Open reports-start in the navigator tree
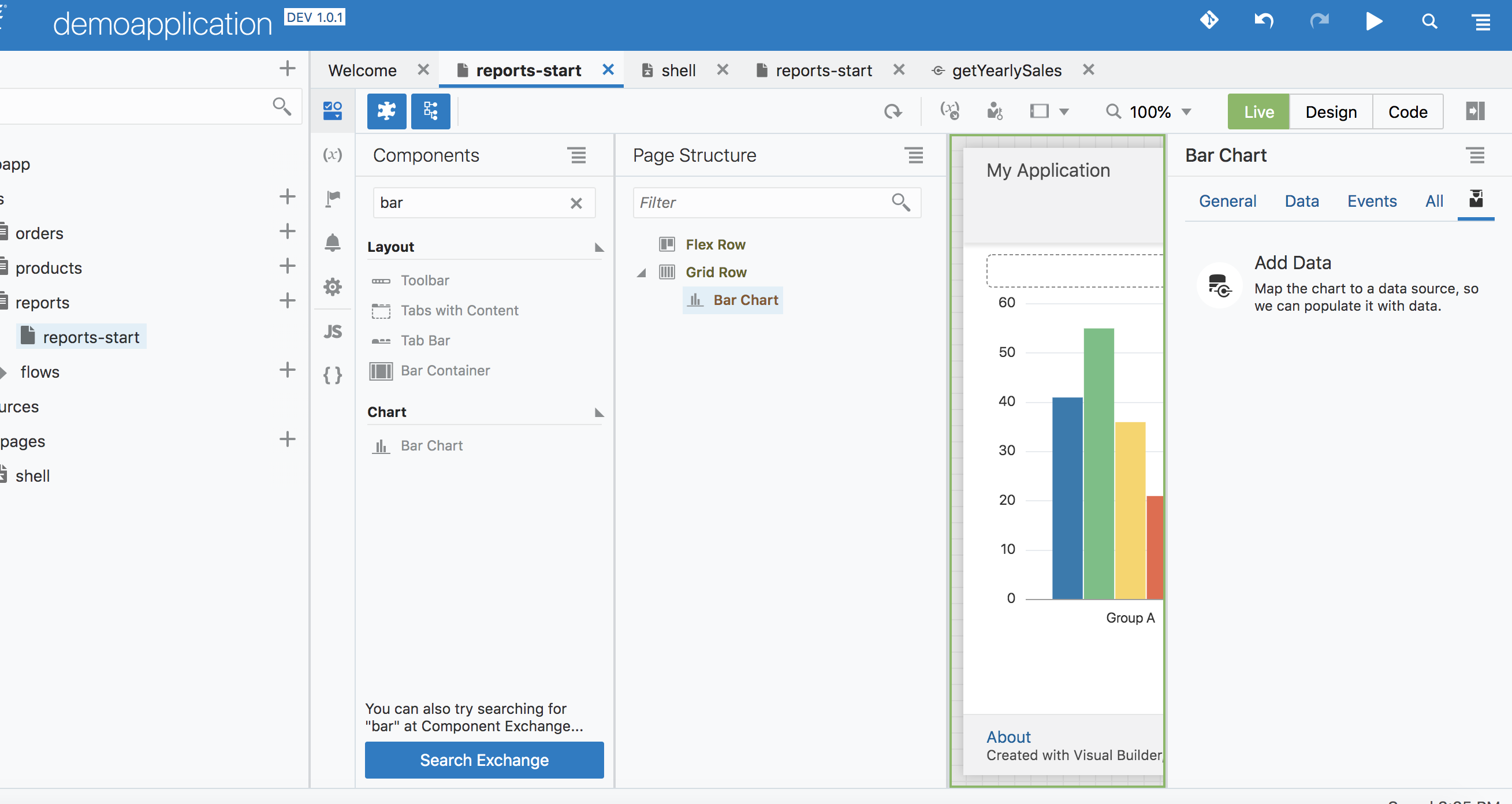Viewport: 1512px width, 804px height. tap(81, 337)
